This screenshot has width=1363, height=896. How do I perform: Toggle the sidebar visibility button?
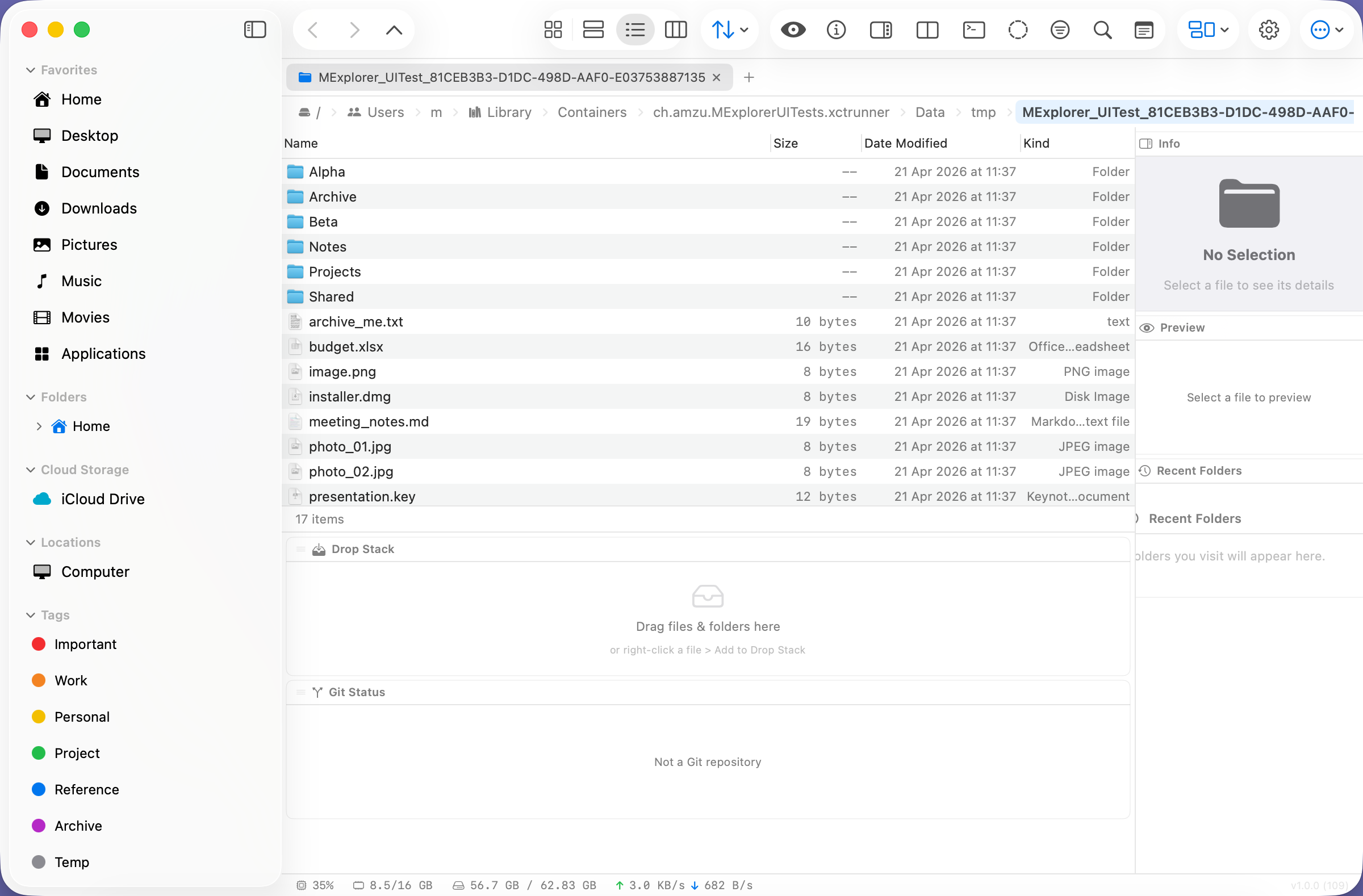(255, 29)
